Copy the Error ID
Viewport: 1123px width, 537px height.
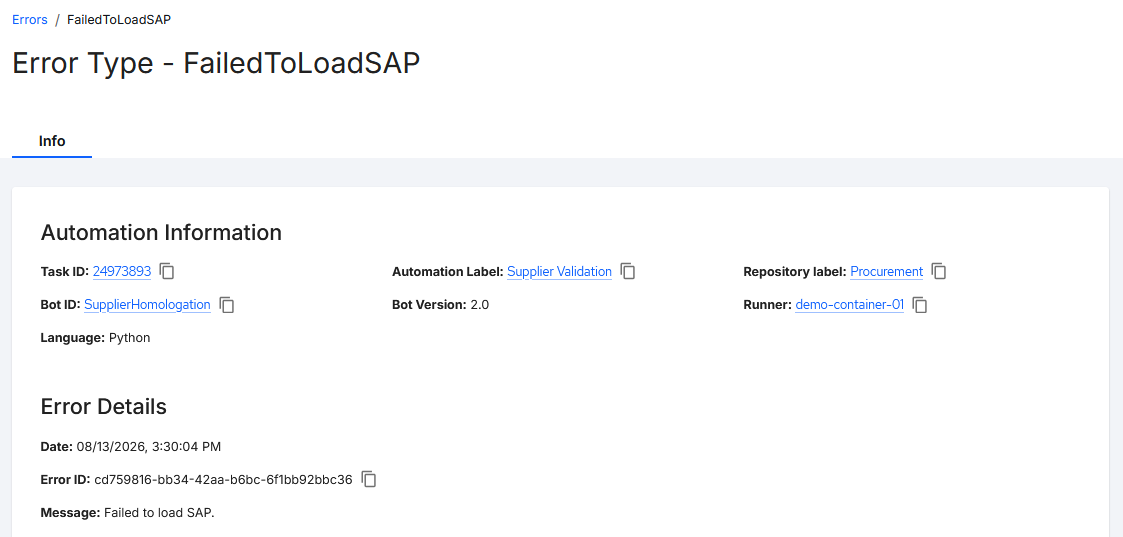369,479
